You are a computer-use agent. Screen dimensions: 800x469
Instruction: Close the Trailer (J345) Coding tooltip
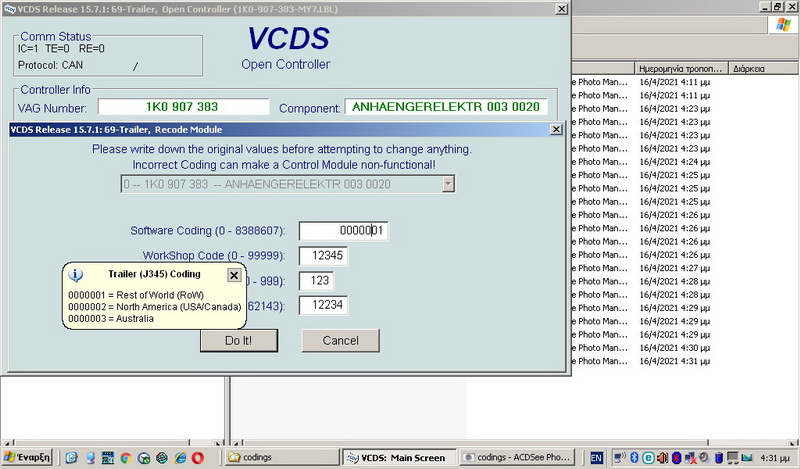(234, 275)
